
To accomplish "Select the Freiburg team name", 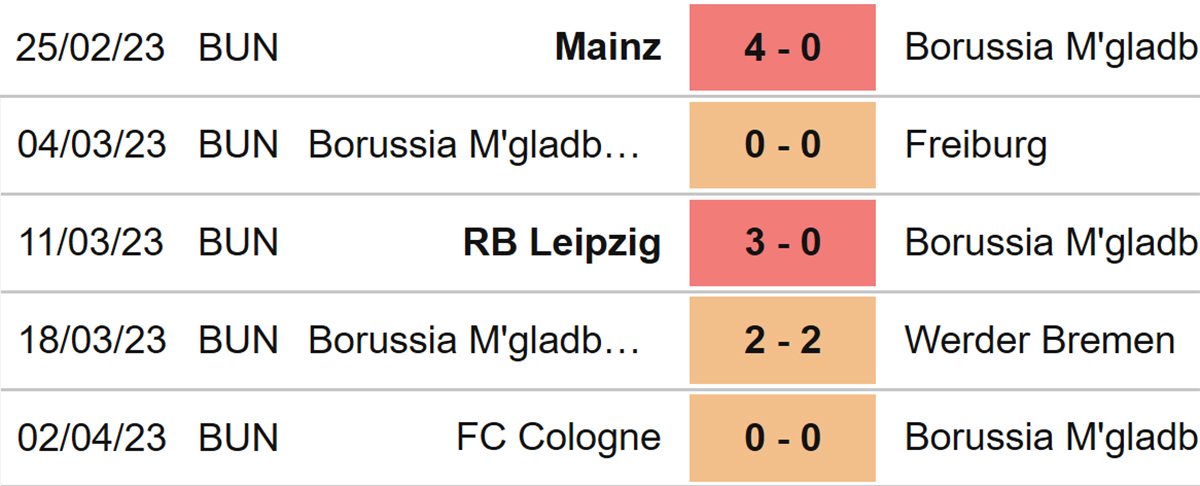I will coord(976,146).
